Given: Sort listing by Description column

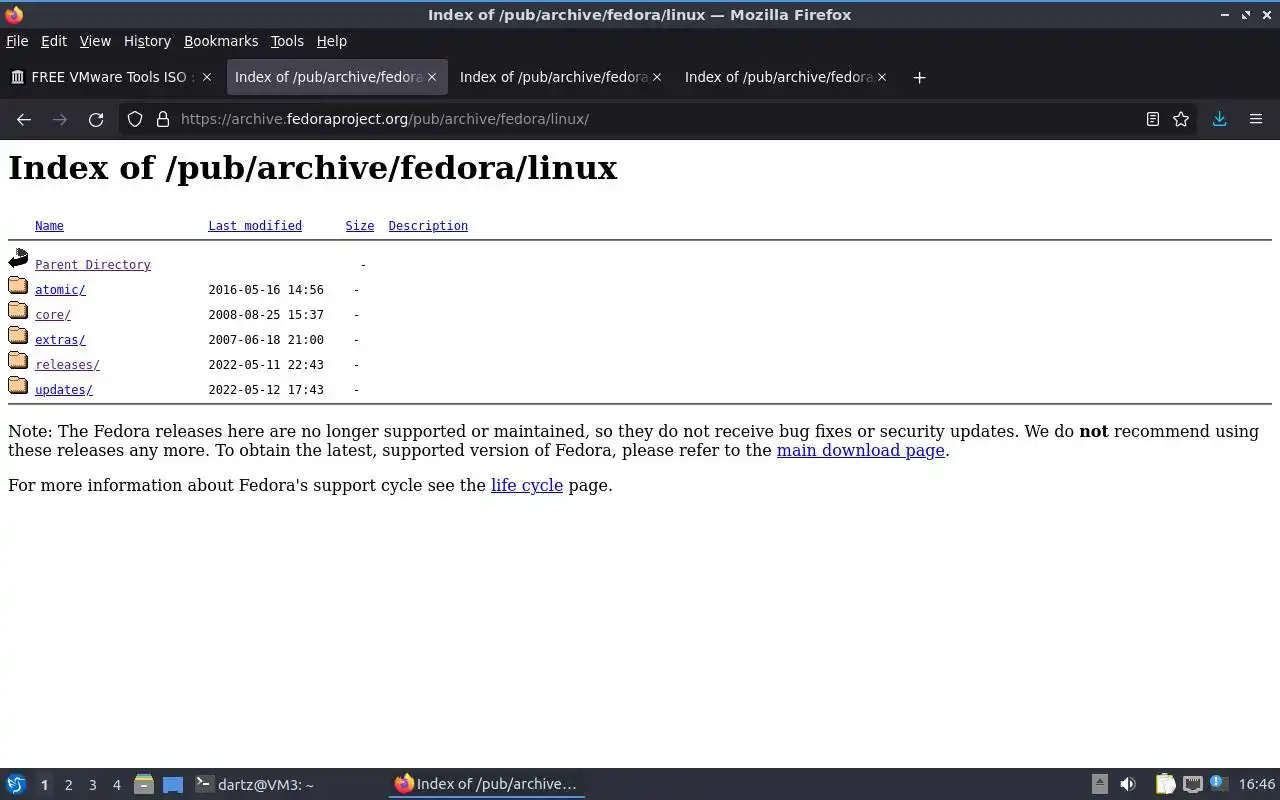Looking at the screenshot, I should coord(428,226).
